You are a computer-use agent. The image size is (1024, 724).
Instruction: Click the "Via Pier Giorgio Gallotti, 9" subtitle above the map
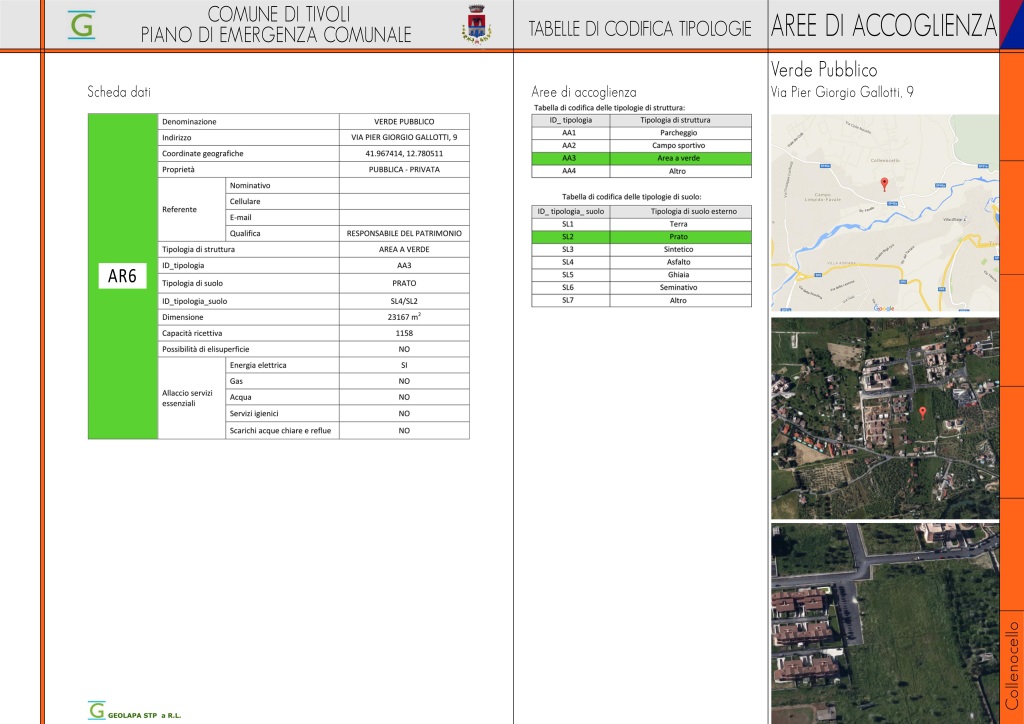coord(842,92)
